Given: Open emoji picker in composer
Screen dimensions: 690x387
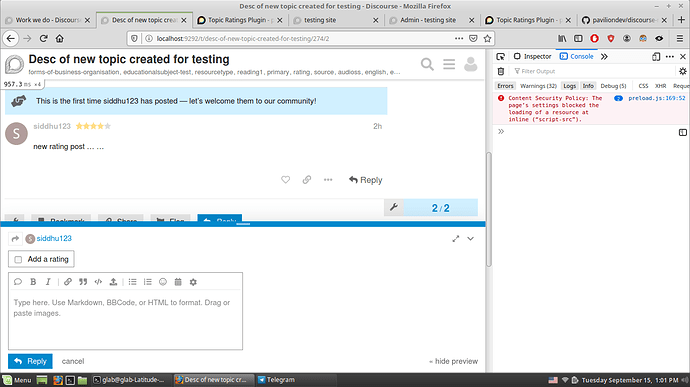Looking at the screenshot, I should (163, 282).
